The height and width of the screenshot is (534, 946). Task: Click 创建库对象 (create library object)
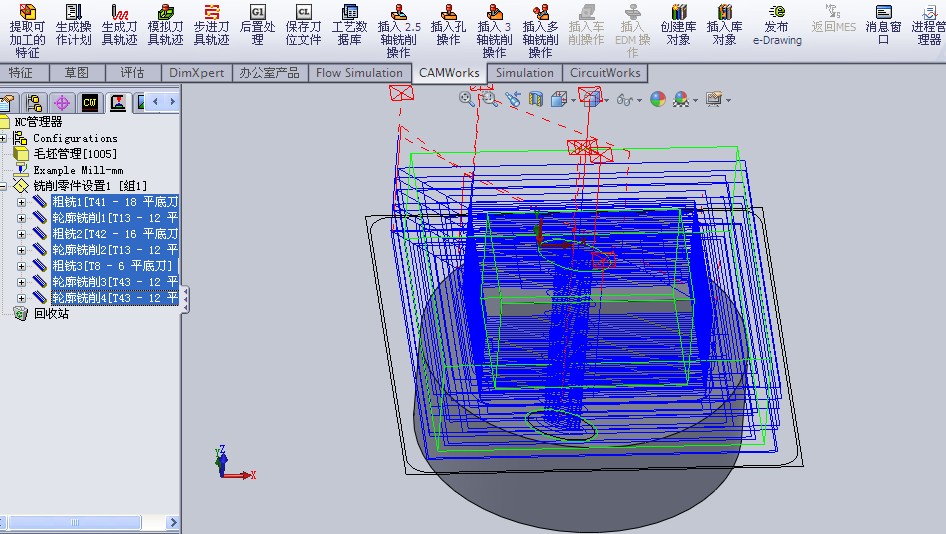(x=678, y=25)
